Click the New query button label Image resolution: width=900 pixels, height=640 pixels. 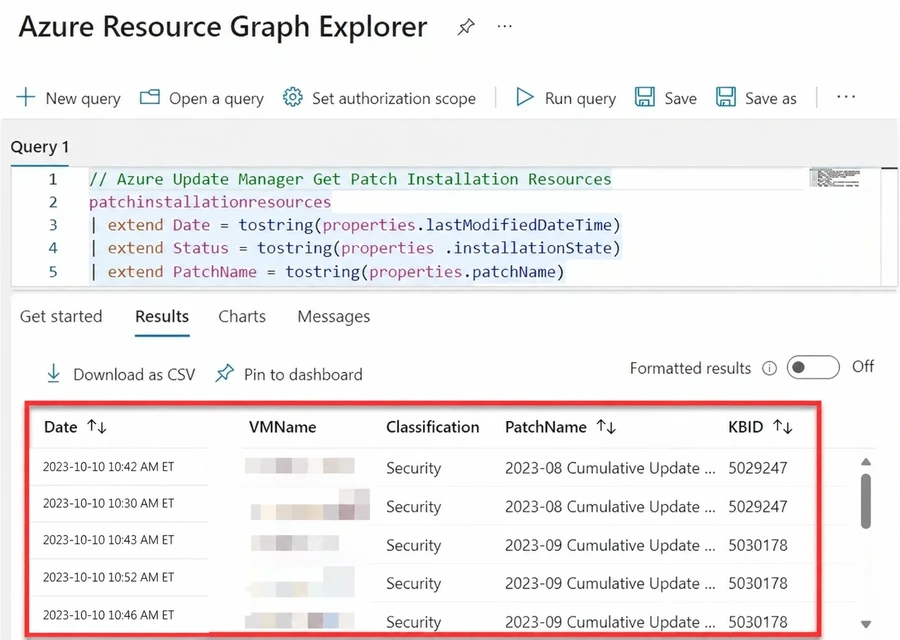tap(83, 99)
